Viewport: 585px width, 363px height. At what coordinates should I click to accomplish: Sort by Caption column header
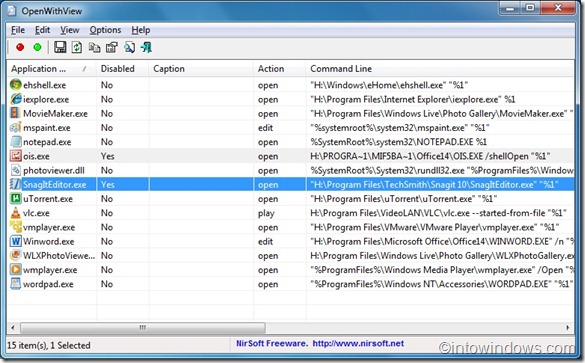[x=201, y=69]
